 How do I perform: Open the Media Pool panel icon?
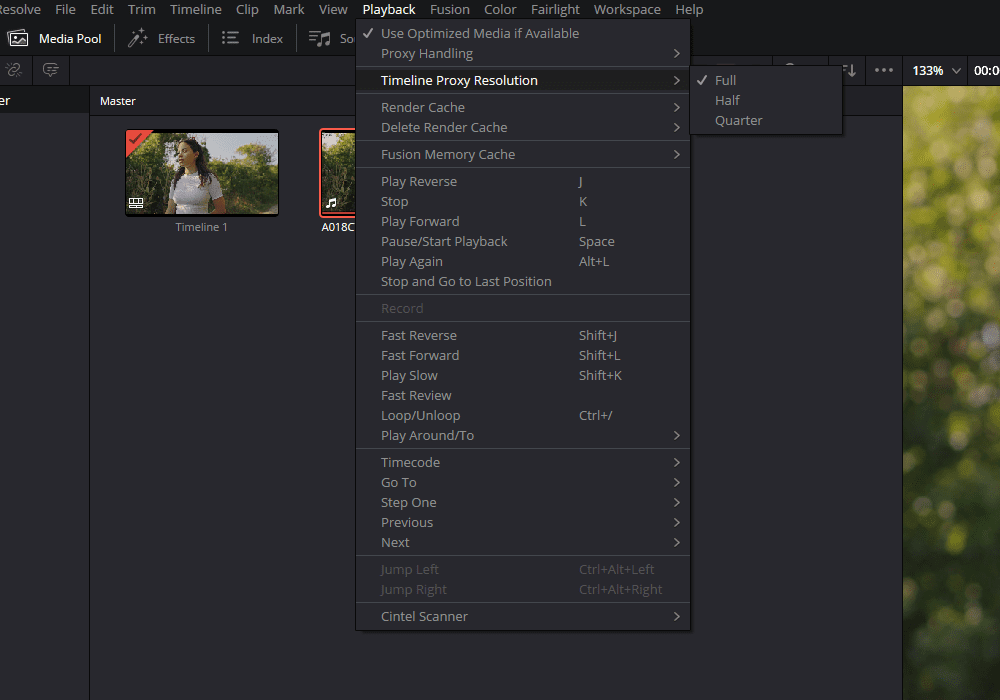point(18,39)
